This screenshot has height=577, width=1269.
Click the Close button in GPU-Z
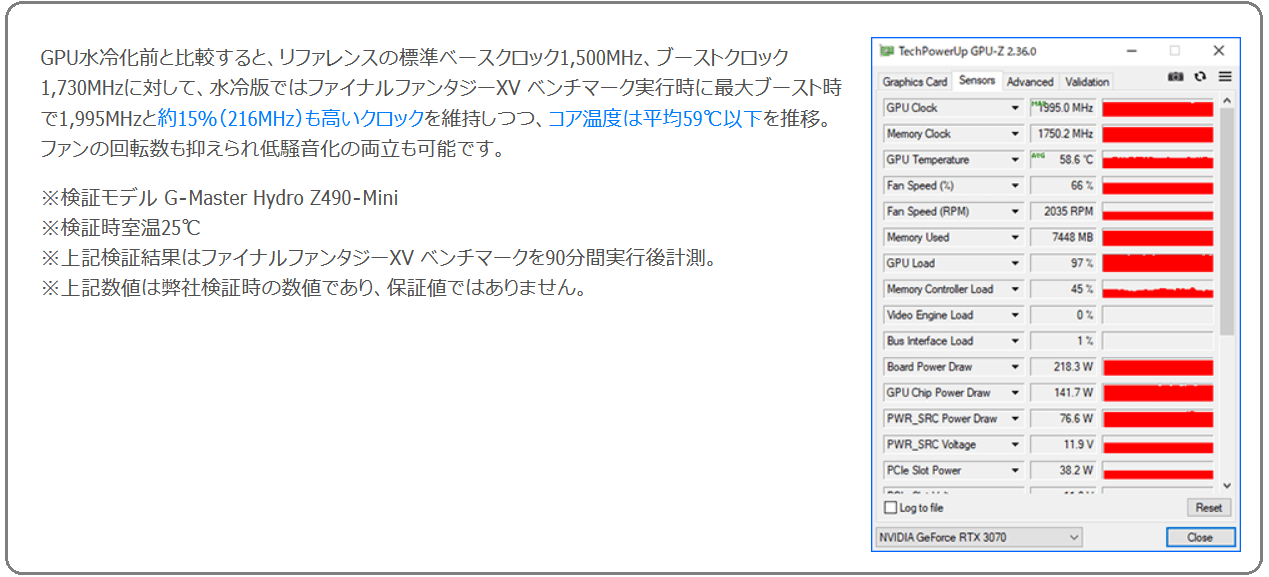pyautogui.click(x=1200, y=538)
